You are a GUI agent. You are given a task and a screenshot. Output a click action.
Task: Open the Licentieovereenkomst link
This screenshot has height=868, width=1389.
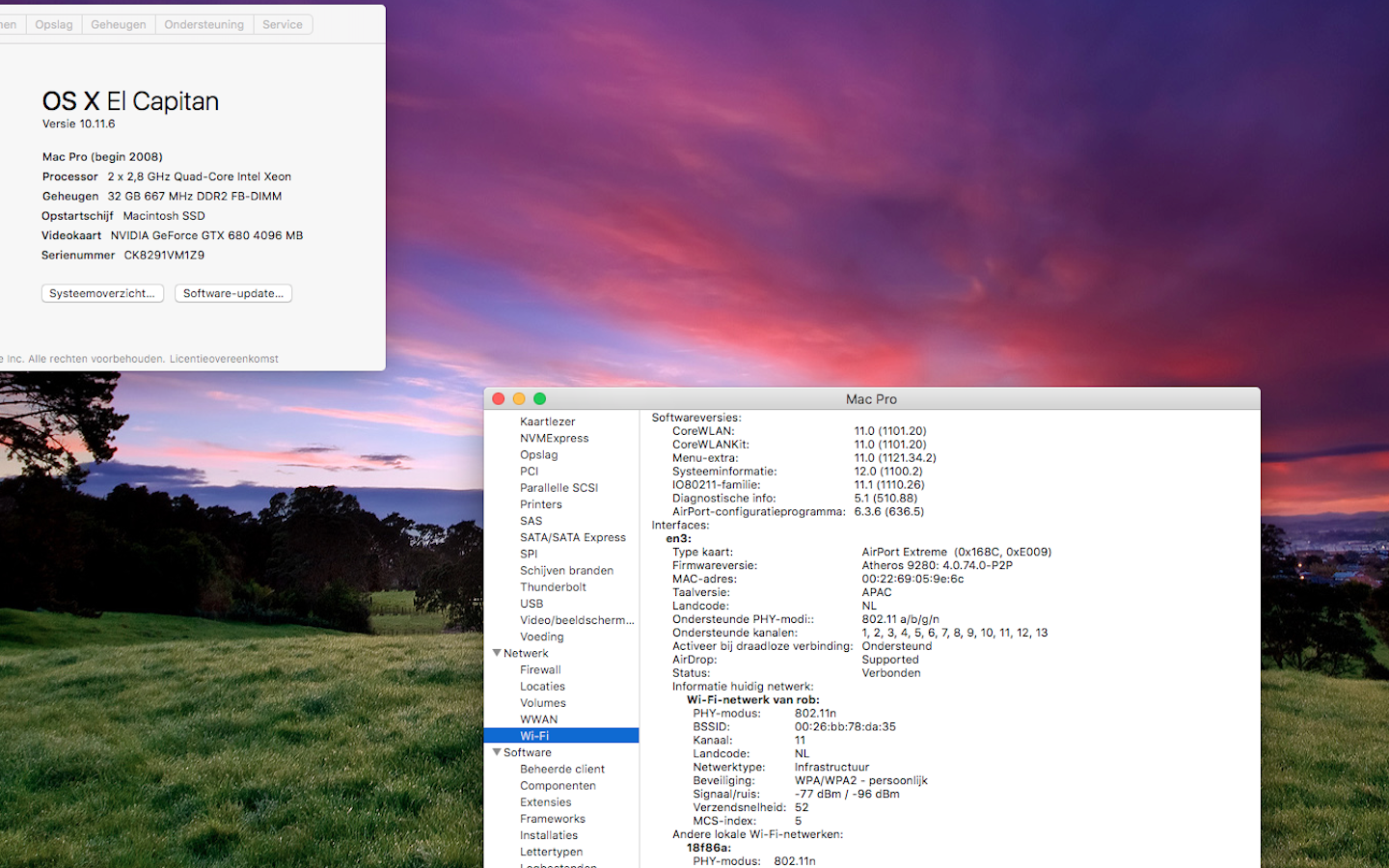click(224, 359)
